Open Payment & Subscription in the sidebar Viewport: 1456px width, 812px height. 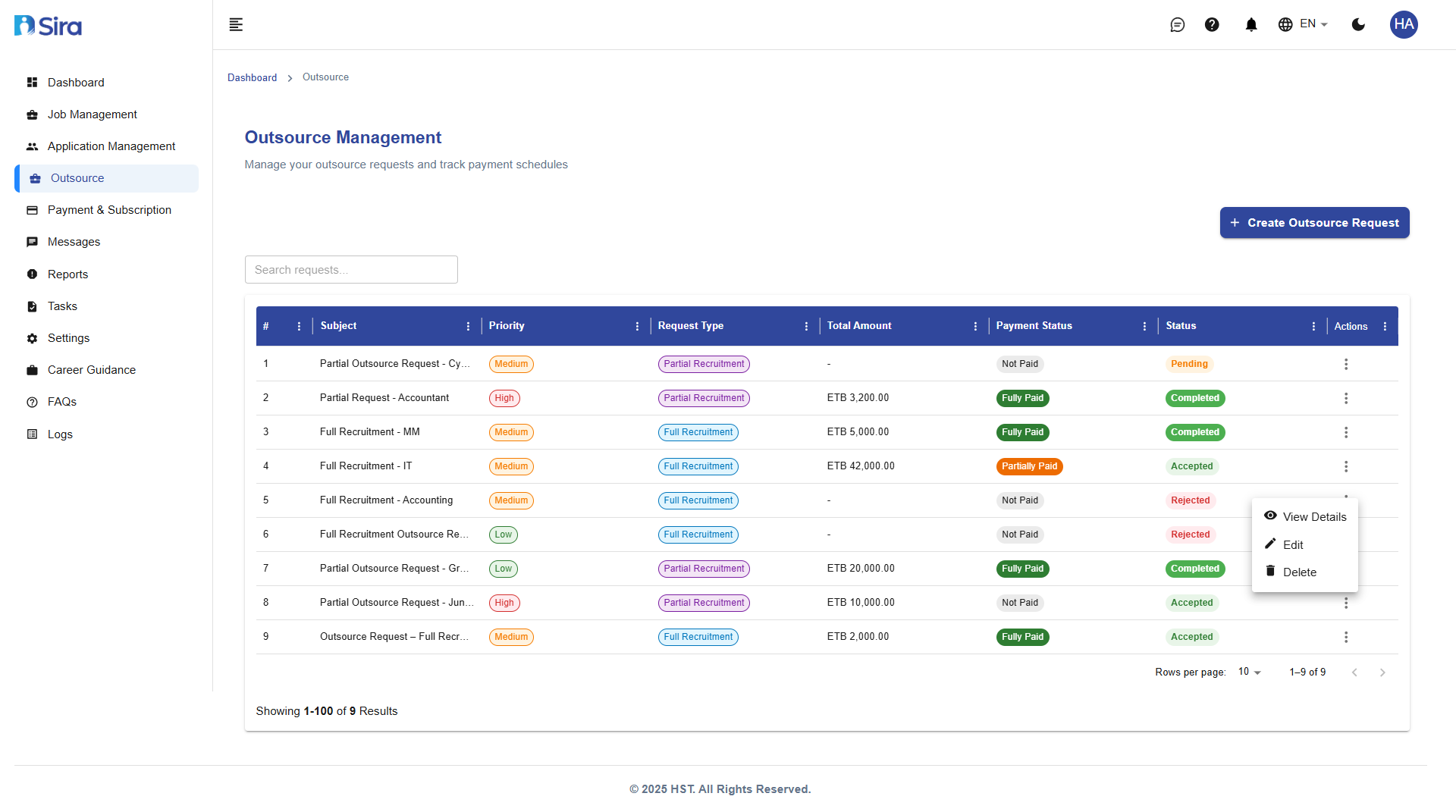(109, 210)
